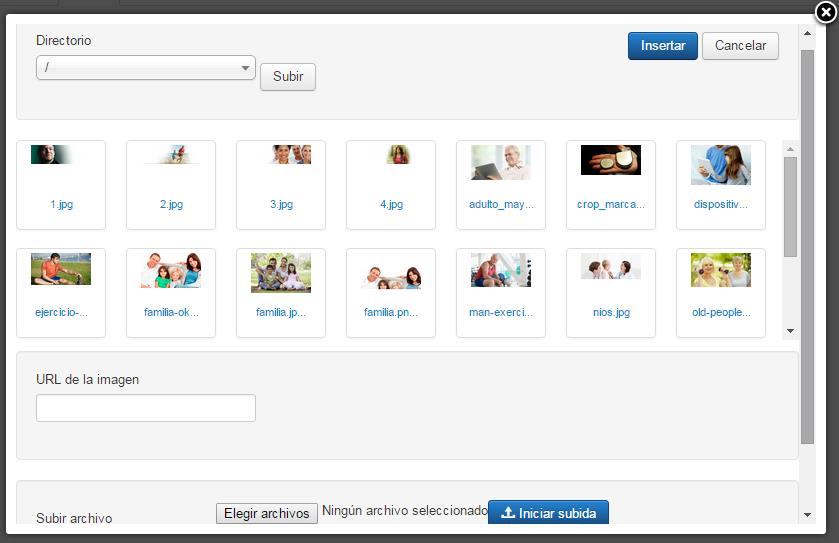Click the image list scrollbar down arrow

pos(790,331)
